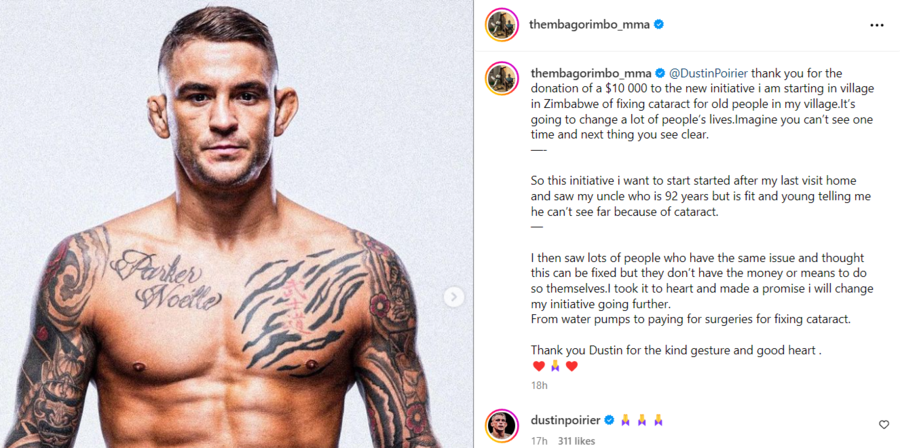Click the 18h caption timestamp
Screen dimensions: 900x448
539,385
